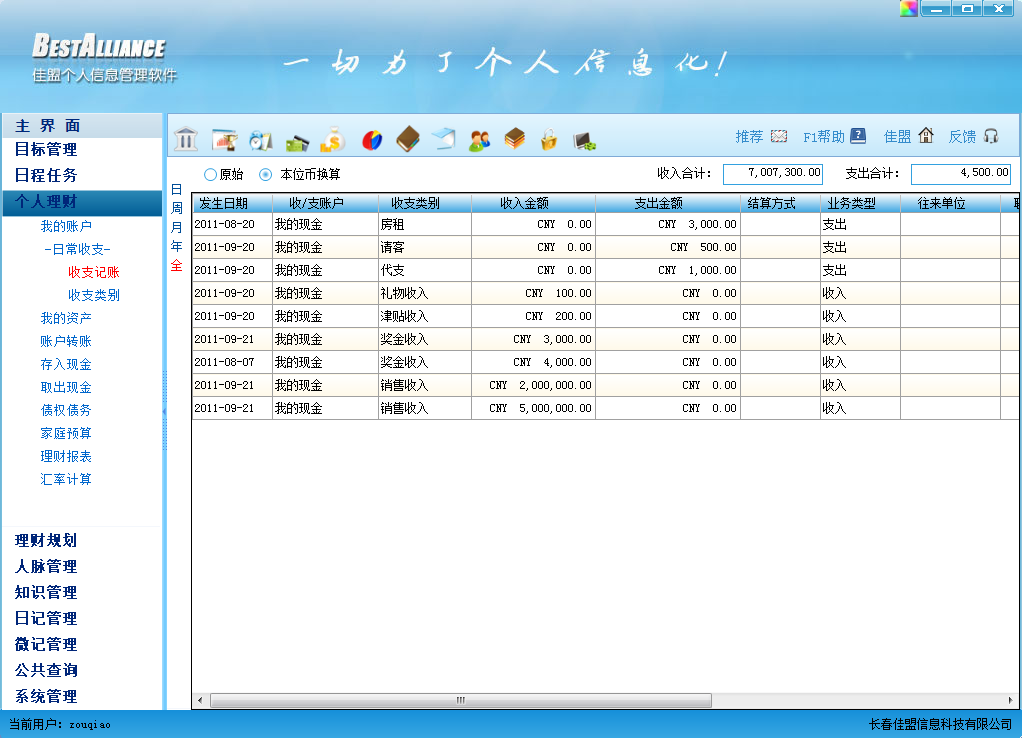Image resolution: width=1022 pixels, height=738 pixels.
Task: Click the two people contacts icon
Action: pyautogui.click(x=480, y=140)
